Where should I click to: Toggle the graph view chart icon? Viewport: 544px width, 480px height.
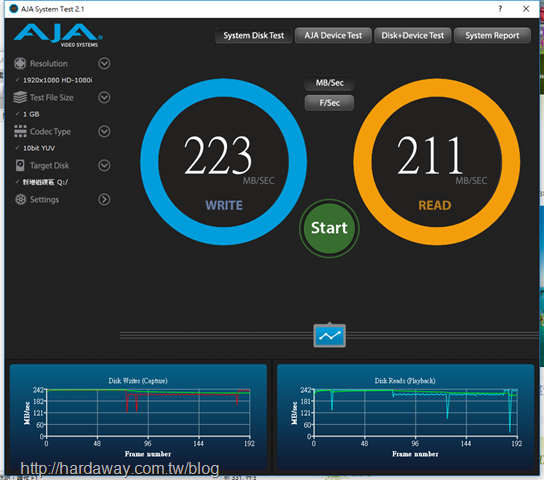point(330,335)
